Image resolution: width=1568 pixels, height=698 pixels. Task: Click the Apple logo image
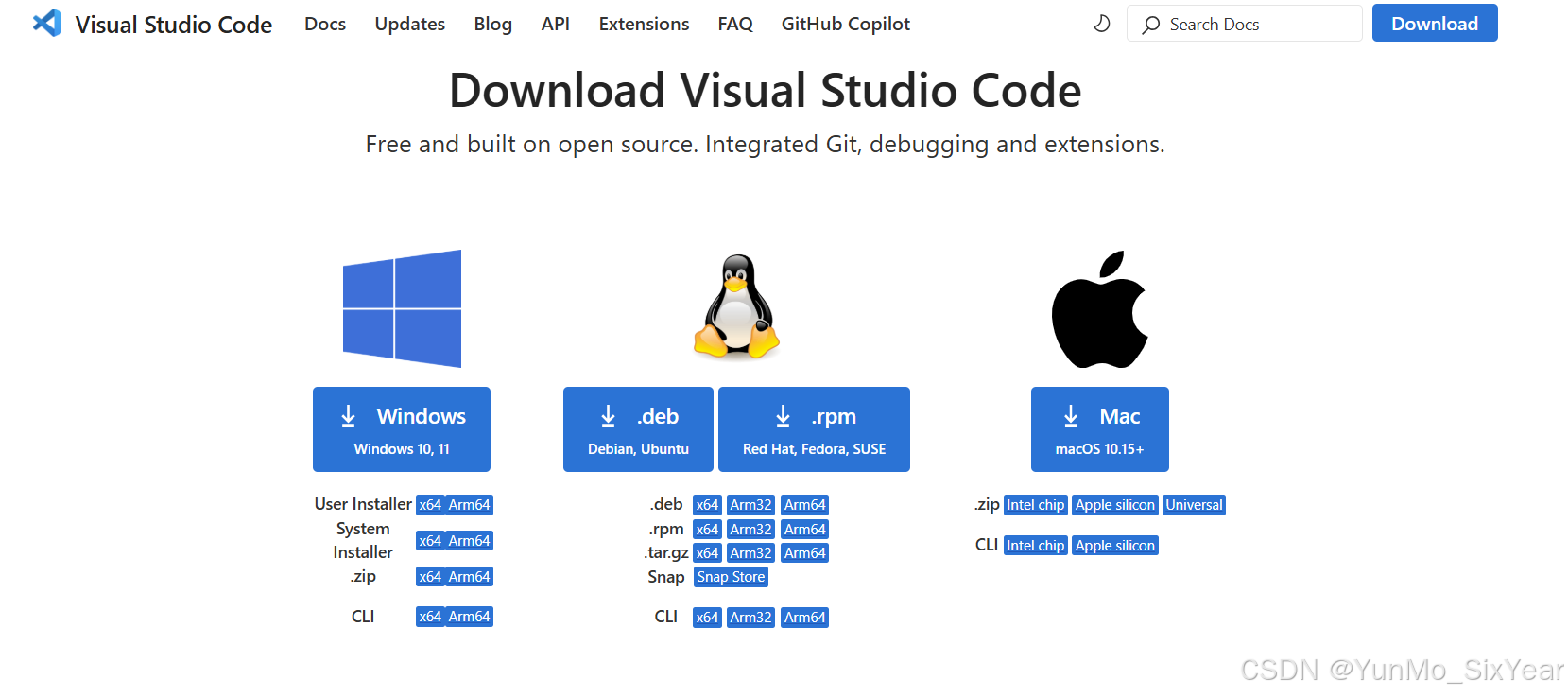tap(1099, 309)
